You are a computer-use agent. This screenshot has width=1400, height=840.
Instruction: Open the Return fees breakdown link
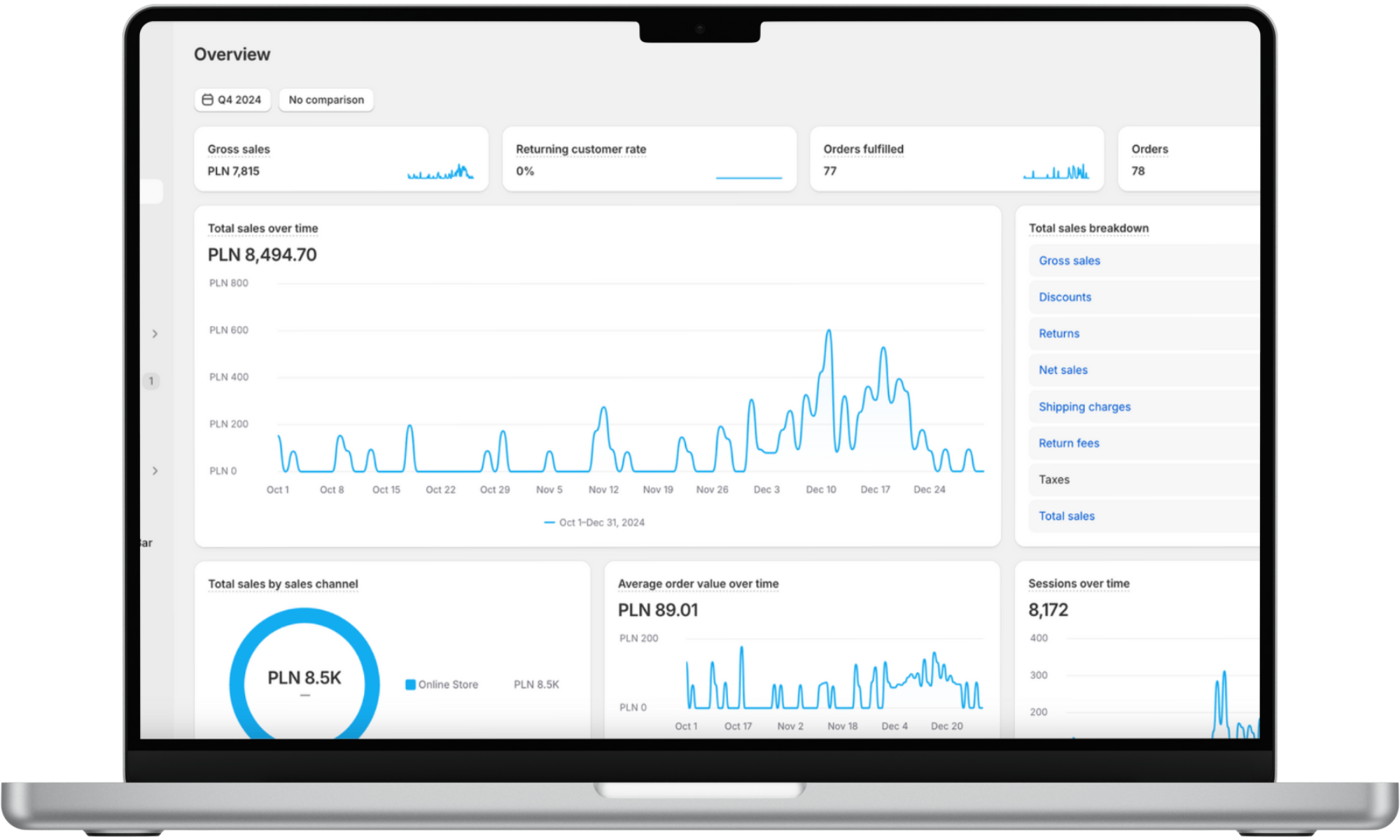1068,443
